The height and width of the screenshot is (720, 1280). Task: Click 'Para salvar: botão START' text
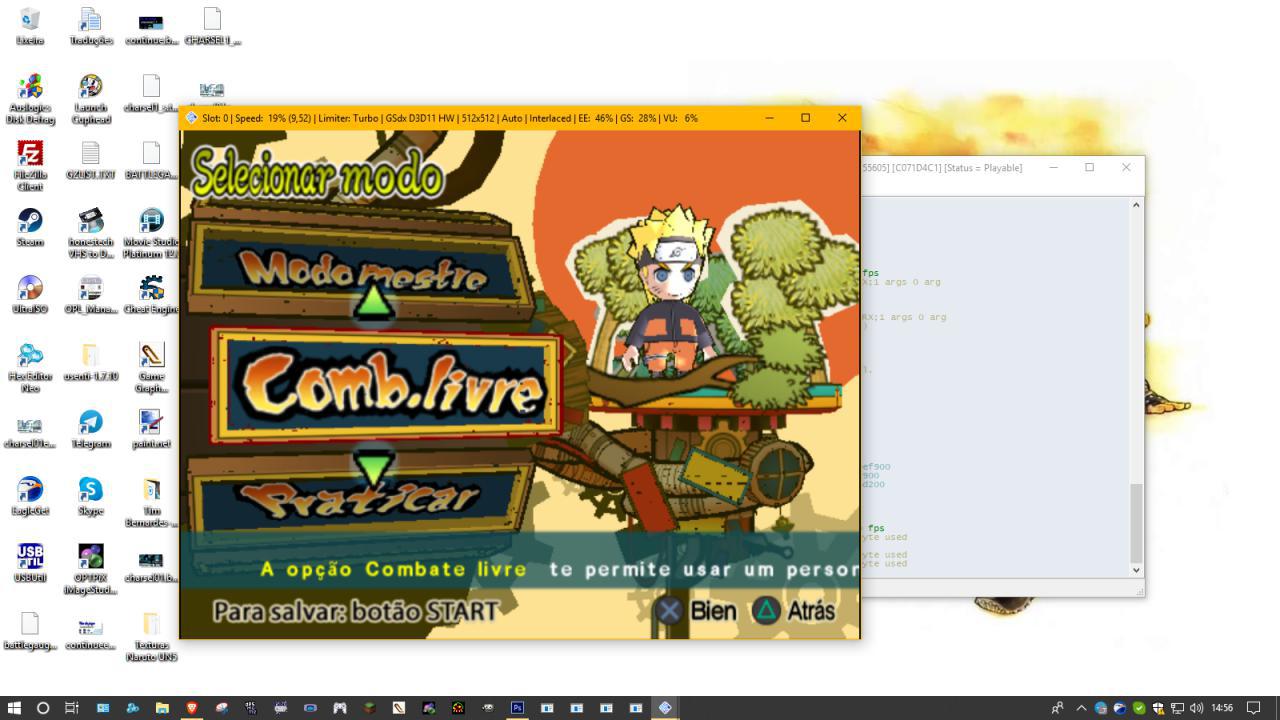click(355, 610)
